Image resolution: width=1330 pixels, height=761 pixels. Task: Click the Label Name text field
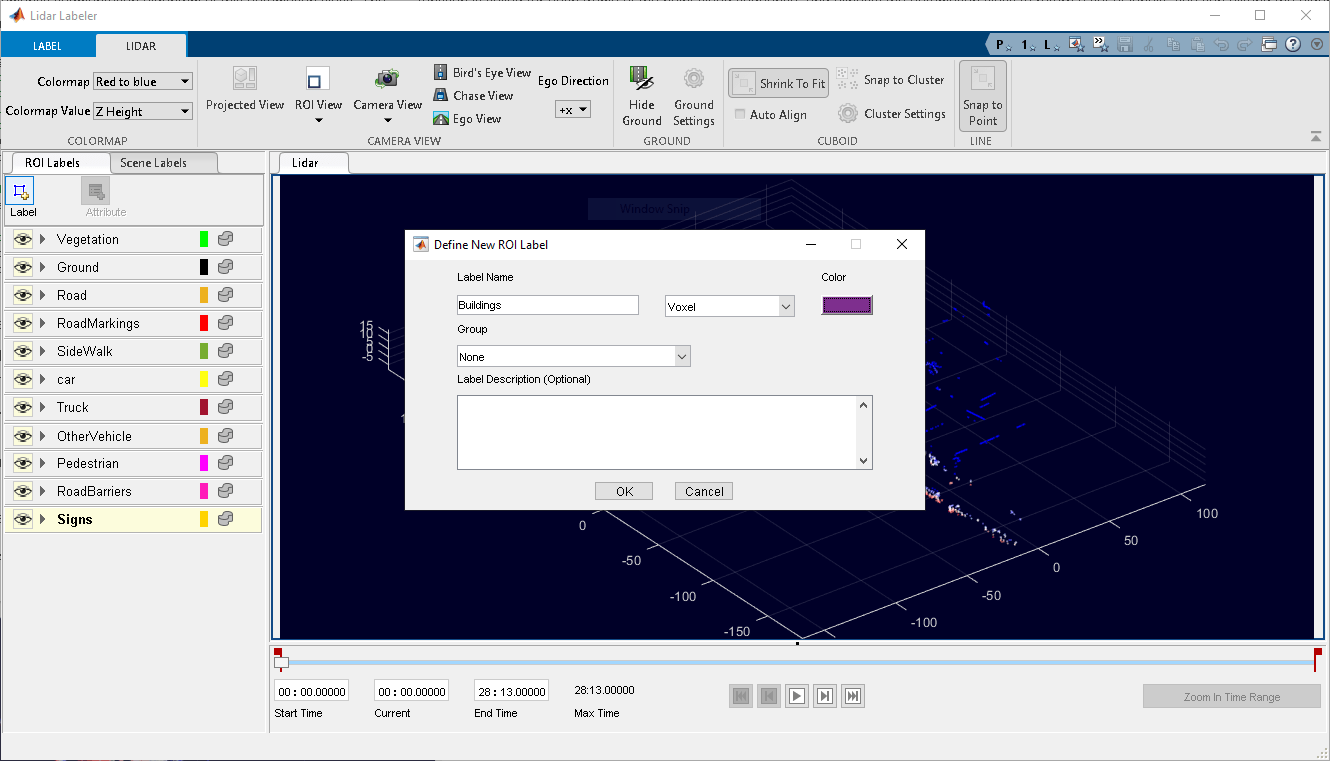pos(547,306)
